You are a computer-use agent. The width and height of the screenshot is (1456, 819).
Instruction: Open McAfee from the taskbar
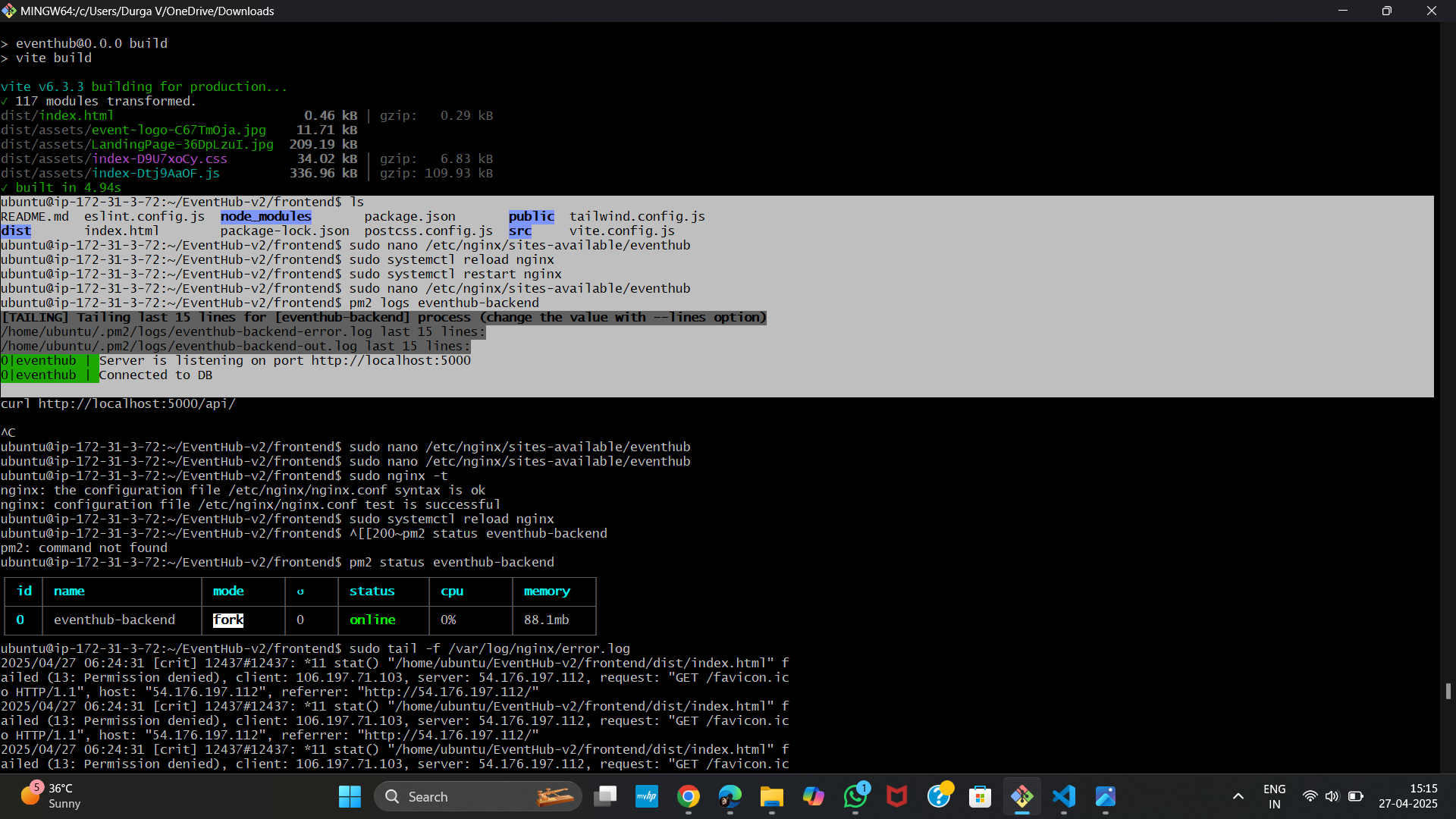(897, 796)
